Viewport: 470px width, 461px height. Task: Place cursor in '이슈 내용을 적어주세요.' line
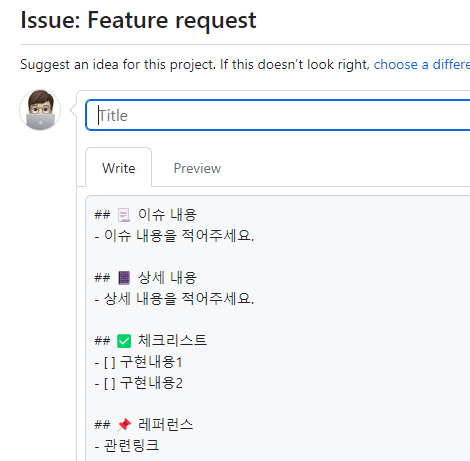click(174, 235)
